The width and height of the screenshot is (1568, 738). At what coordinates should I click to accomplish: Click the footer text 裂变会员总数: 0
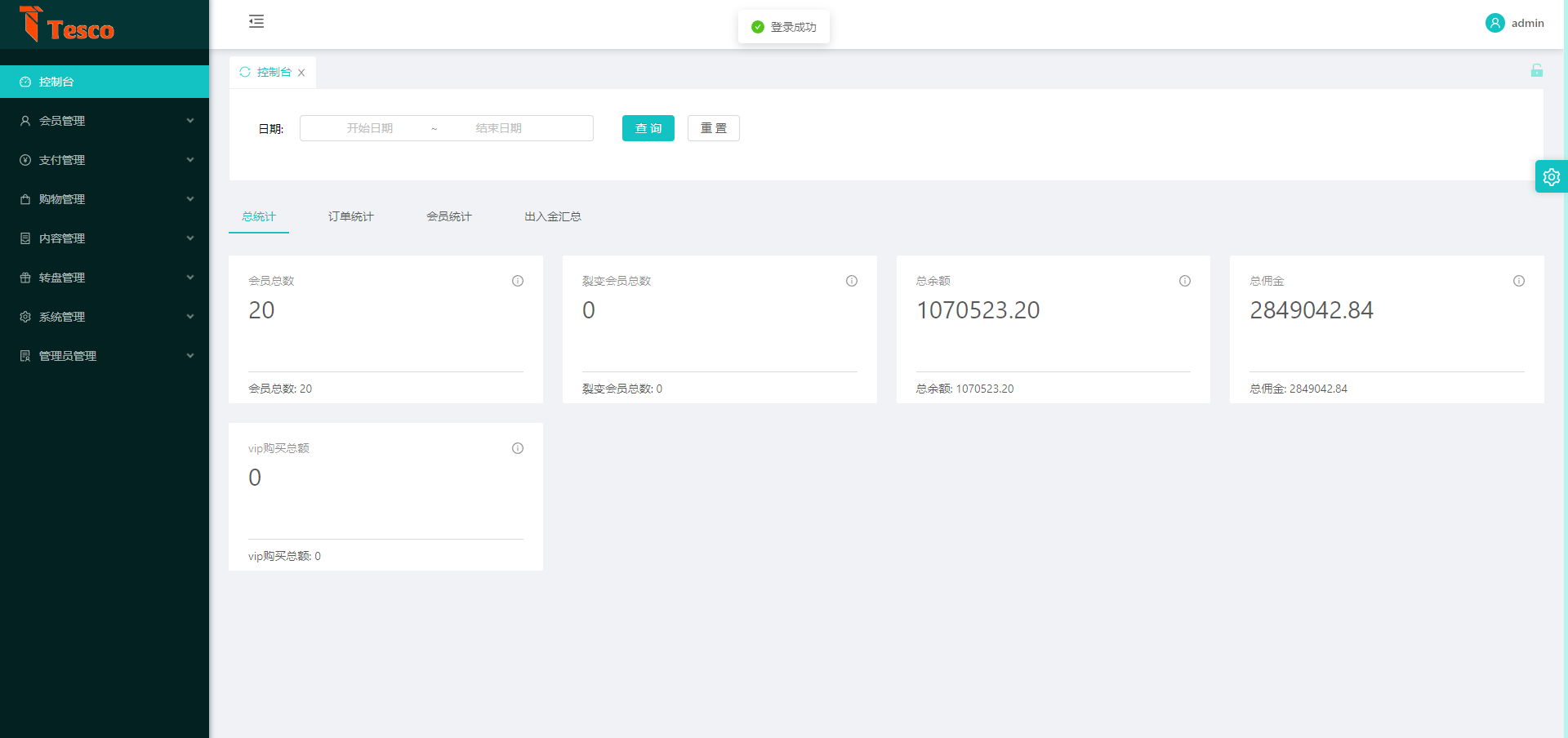622,389
